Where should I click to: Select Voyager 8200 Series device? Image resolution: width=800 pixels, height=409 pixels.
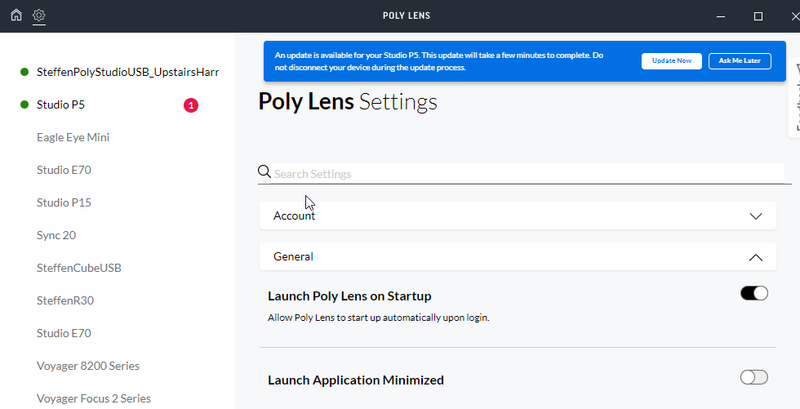[88, 366]
